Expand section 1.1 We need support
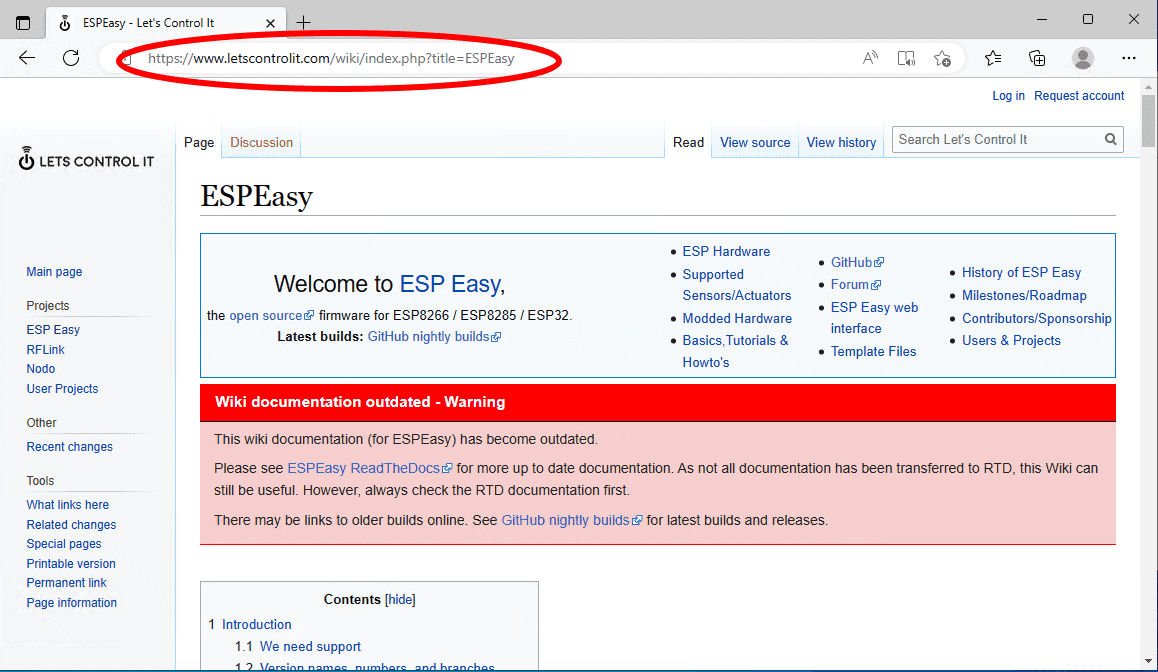 [309, 646]
